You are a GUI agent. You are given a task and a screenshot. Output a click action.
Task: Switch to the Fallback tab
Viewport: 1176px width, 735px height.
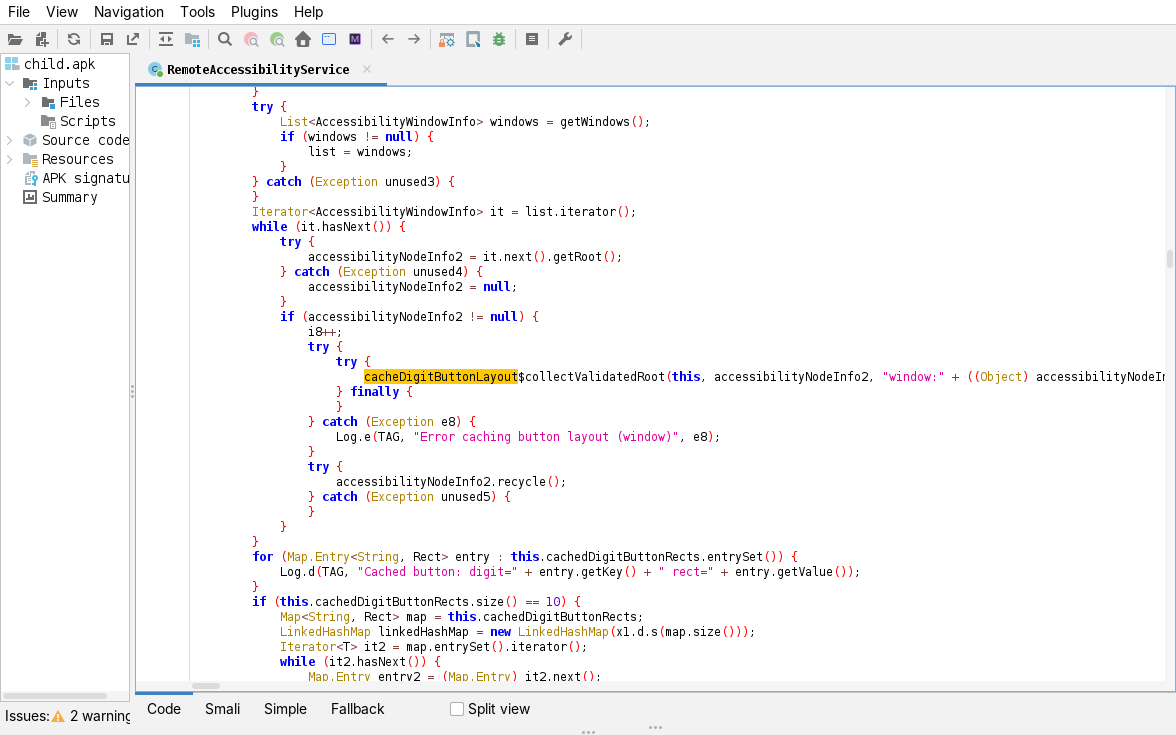coord(358,709)
